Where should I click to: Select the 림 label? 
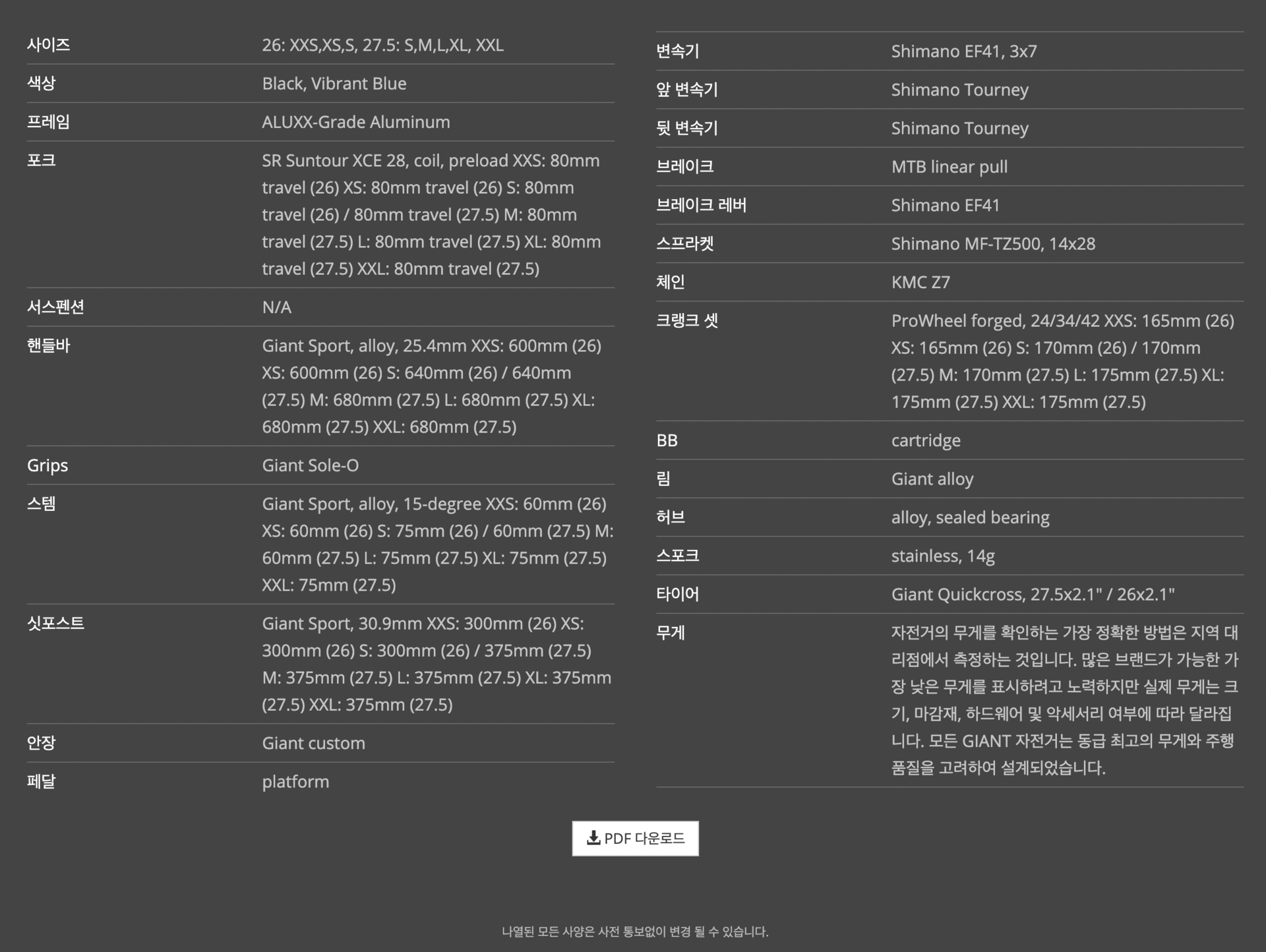(x=663, y=479)
